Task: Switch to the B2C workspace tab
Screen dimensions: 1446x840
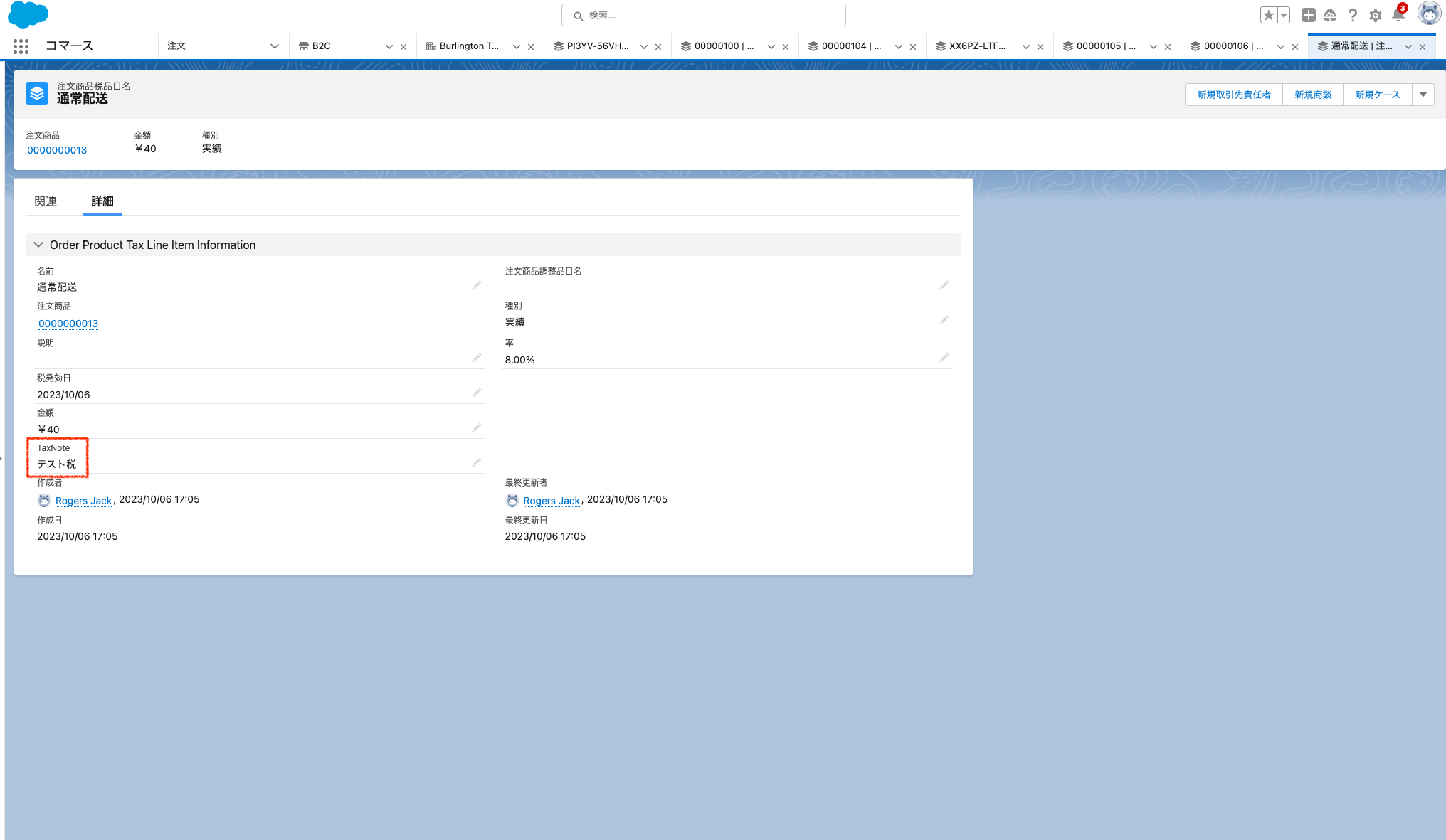Action: (x=322, y=46)
